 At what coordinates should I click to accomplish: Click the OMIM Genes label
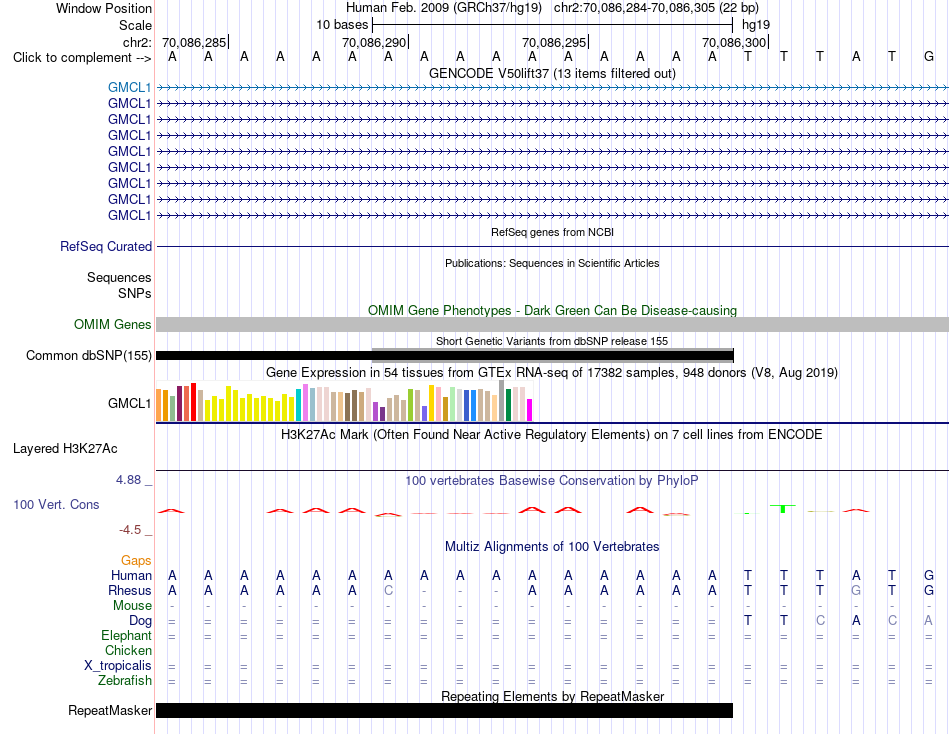(x=112, y=324)
